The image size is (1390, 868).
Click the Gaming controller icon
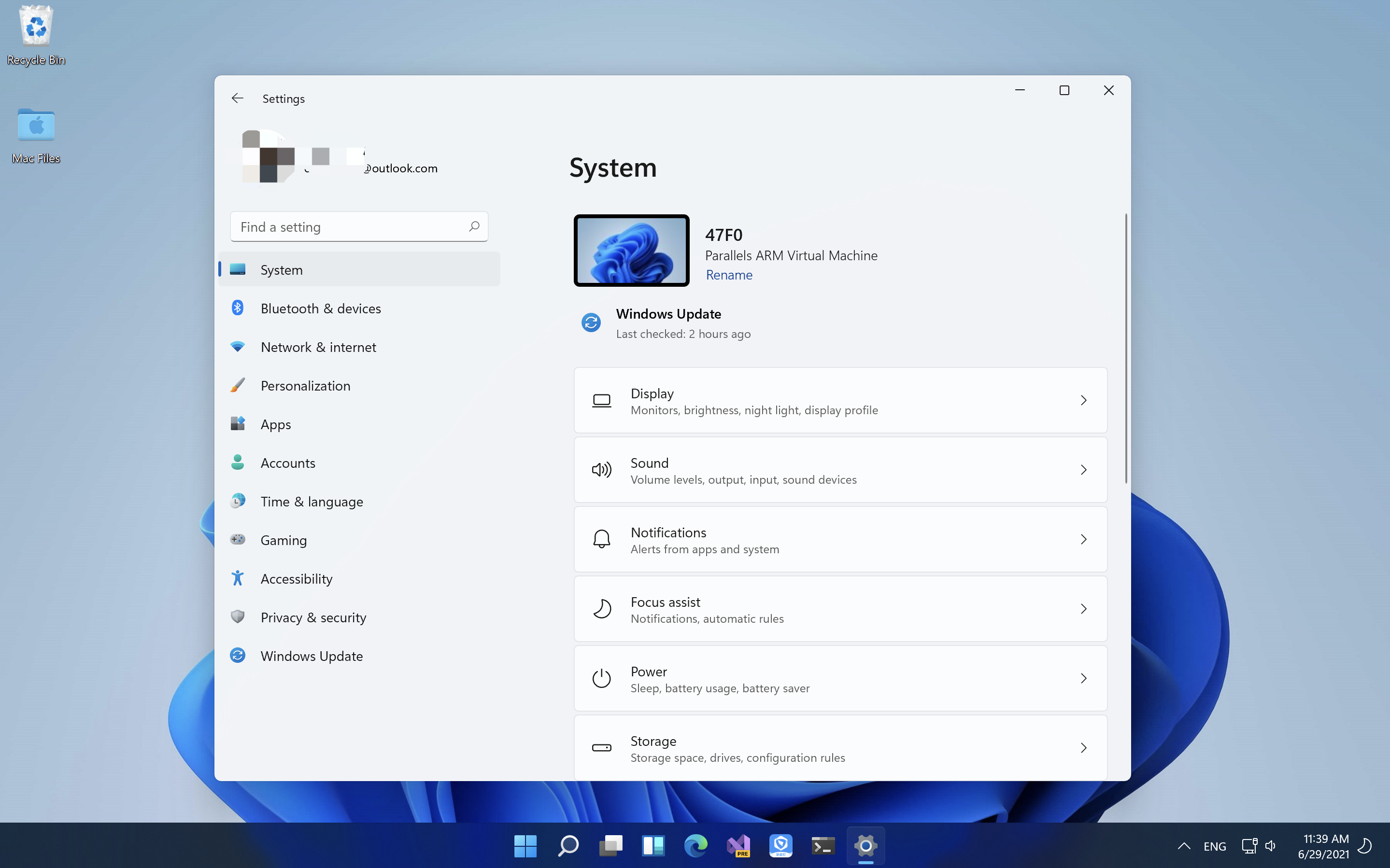pyautogui.click(x=238, y=539)
